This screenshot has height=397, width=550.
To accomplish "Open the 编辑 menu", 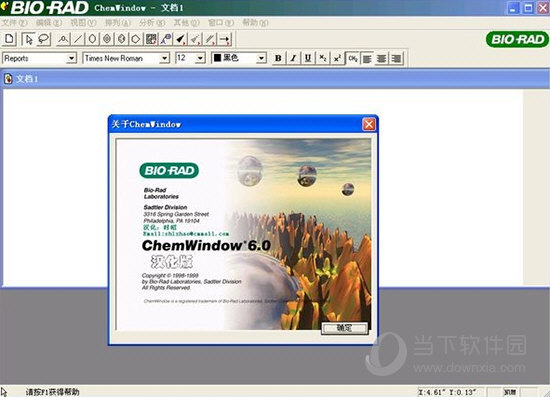I will 49,23.
